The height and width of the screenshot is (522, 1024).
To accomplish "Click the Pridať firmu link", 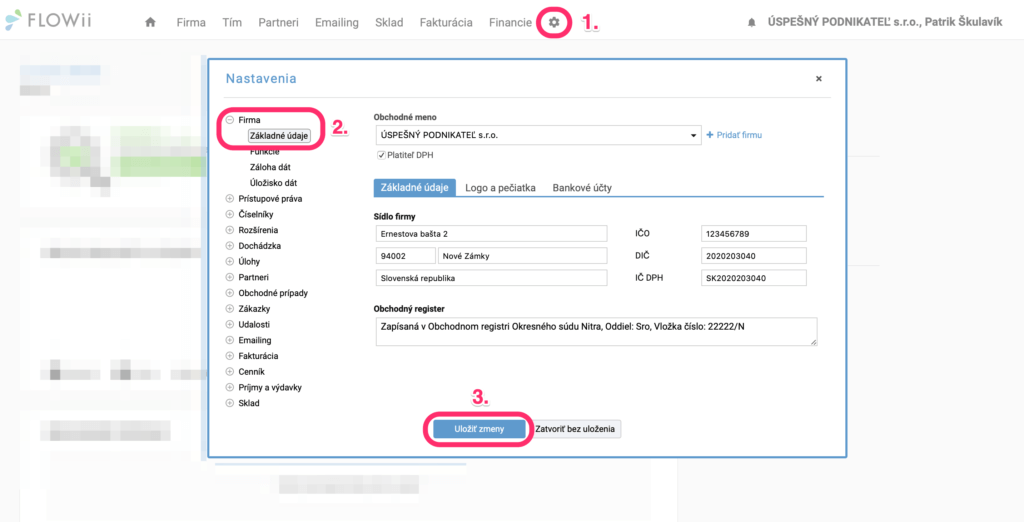I will click(735, 135).
